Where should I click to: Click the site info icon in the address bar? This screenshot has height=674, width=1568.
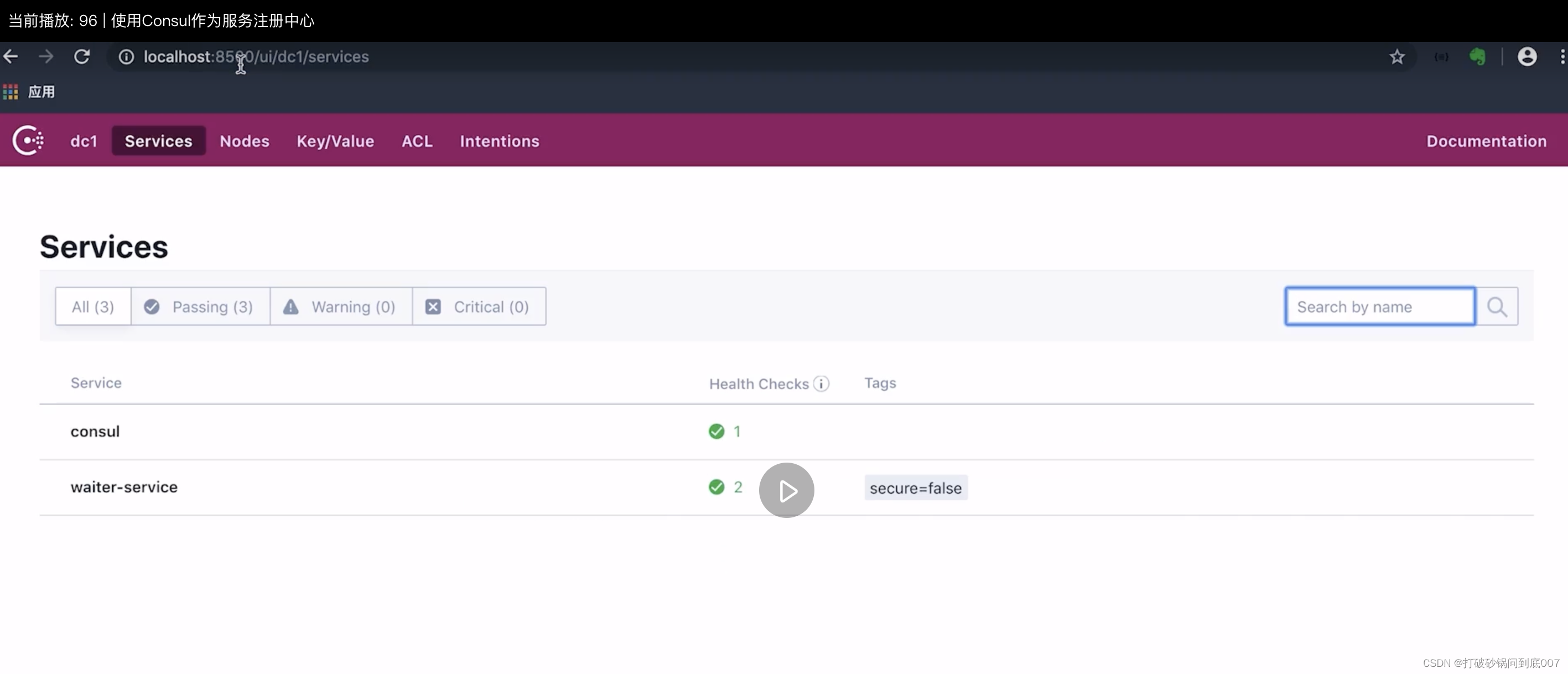126,56
